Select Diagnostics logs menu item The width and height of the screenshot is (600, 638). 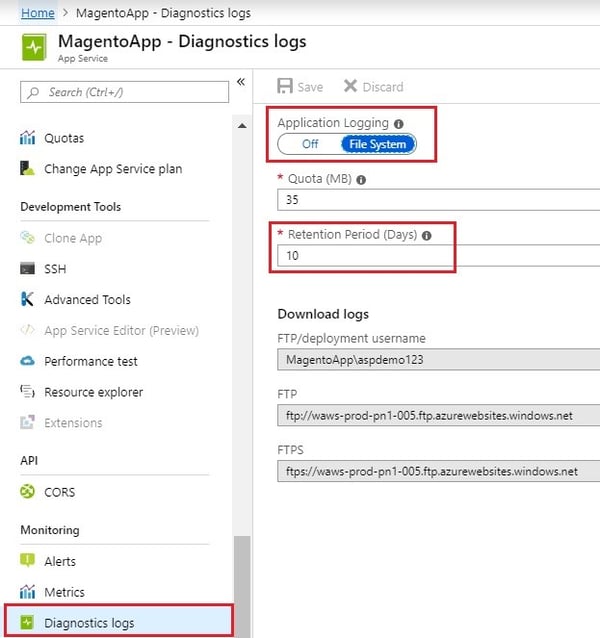tap(119, 622)
